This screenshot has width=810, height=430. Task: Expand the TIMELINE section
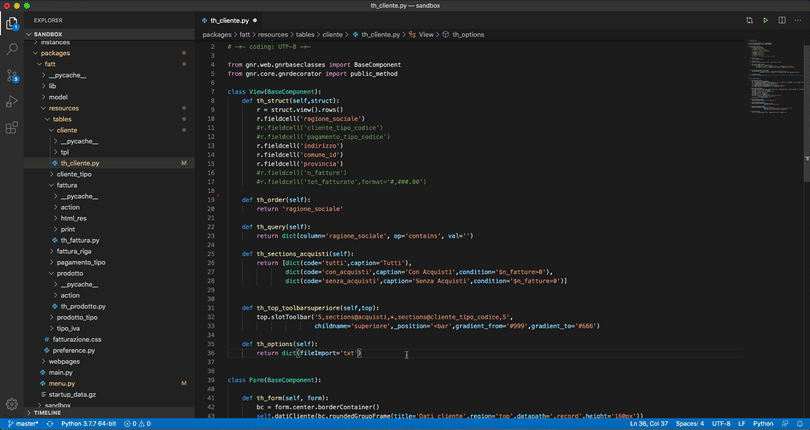[47, 412]
